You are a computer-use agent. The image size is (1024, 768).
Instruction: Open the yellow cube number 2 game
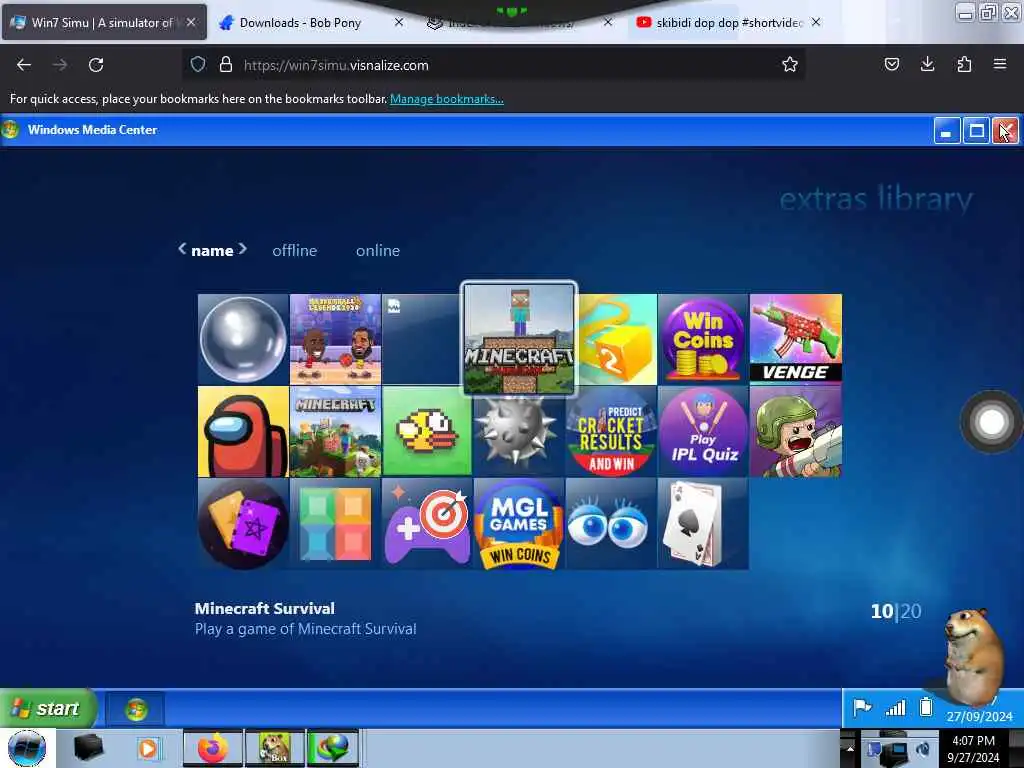617,339
